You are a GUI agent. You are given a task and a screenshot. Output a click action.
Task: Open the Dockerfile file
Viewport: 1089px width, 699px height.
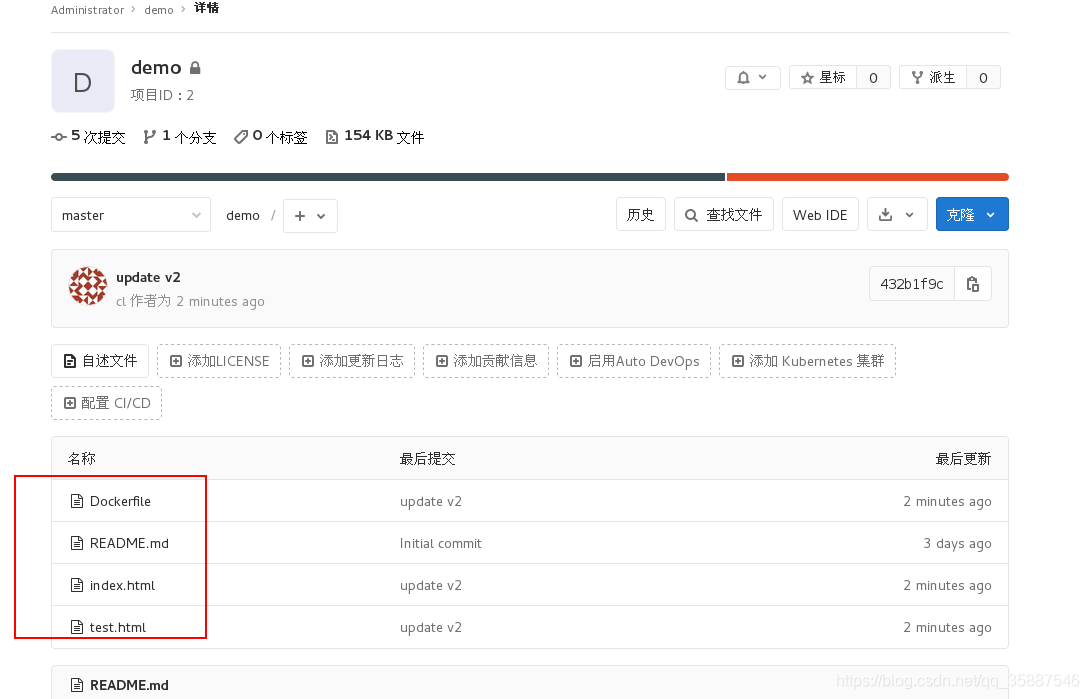[120, 501]
